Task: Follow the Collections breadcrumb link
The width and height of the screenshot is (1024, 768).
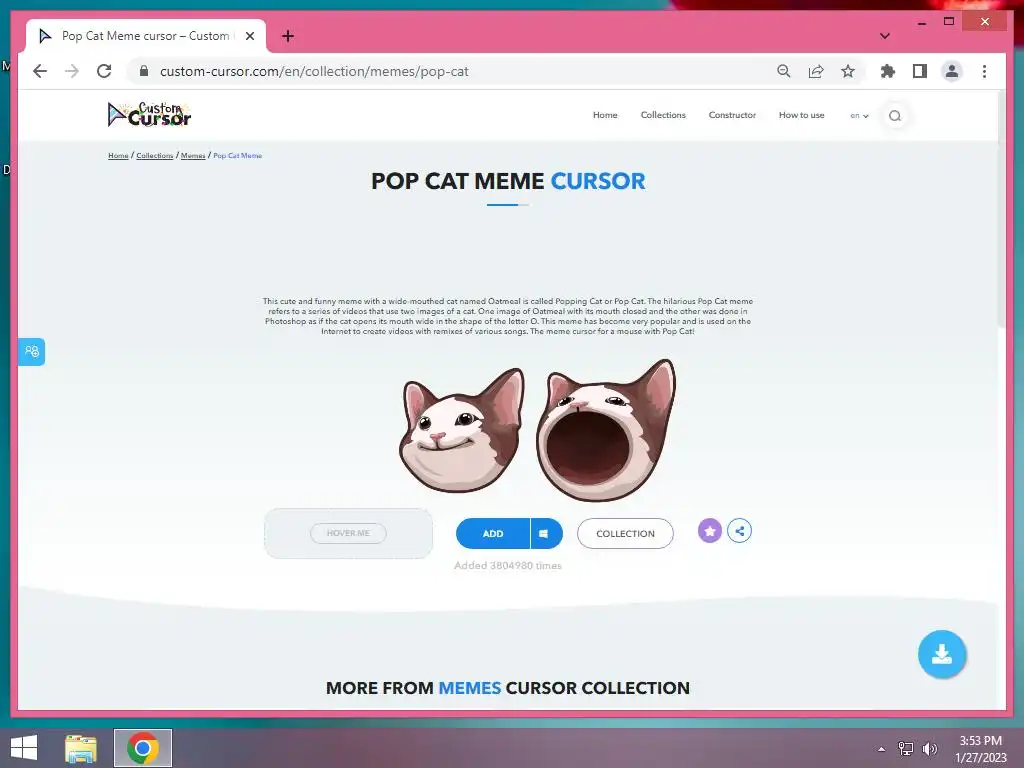Action: pyautogui.click(x=155, y=155)
